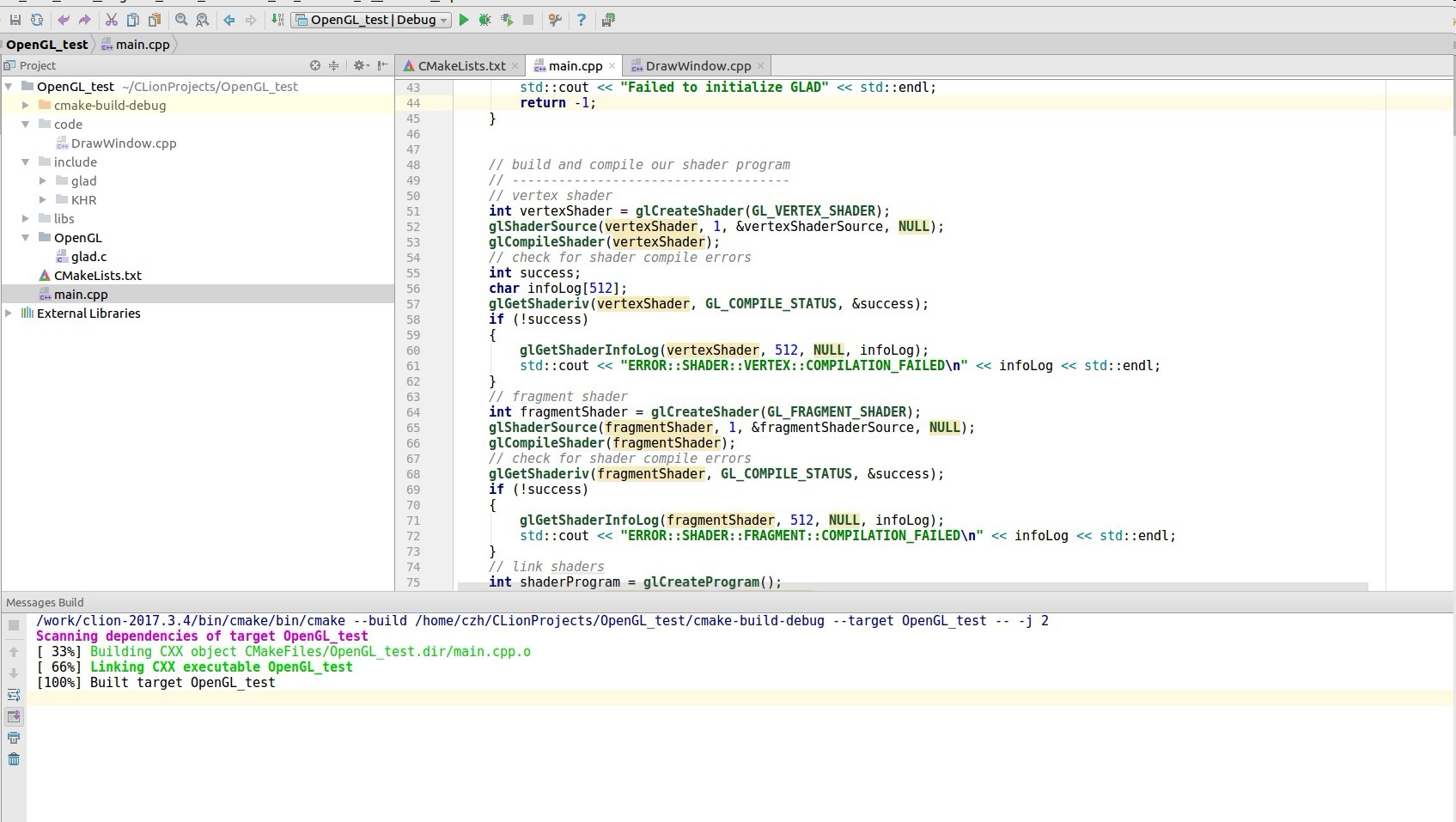Close the CMakeLists.txt tab

pyautogui.click(x=515, y=65)
